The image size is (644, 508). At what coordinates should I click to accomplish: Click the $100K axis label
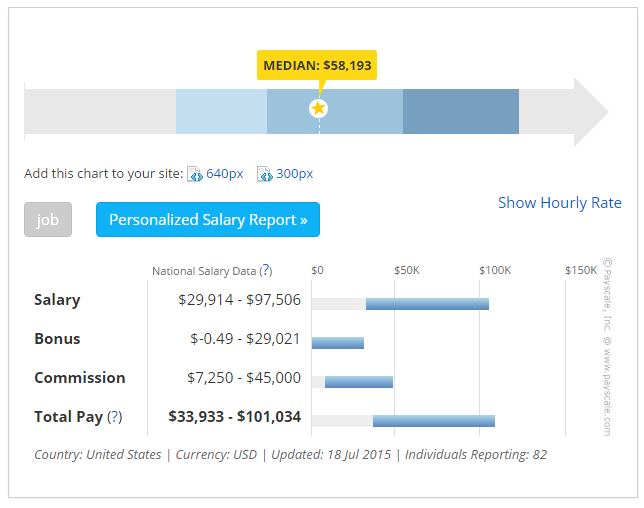(495, 270)
